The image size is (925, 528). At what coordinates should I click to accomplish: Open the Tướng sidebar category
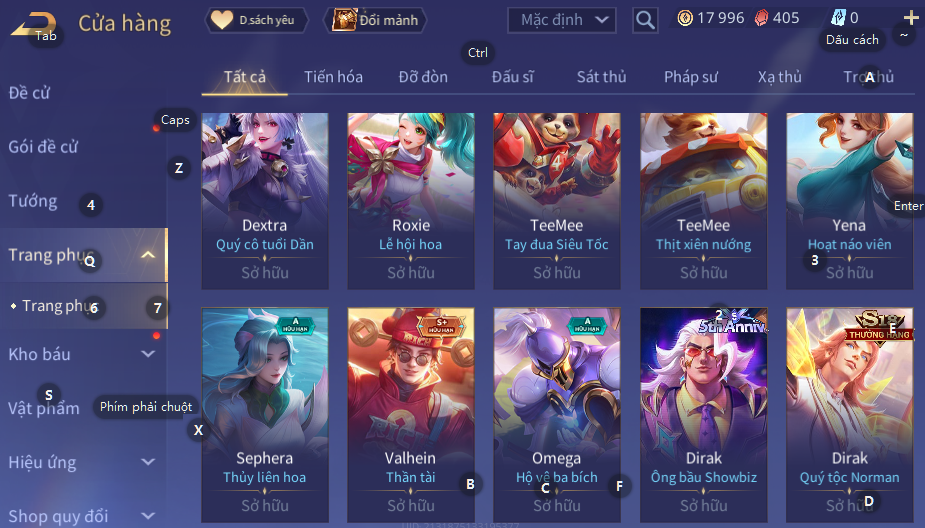tap(33, 201)
